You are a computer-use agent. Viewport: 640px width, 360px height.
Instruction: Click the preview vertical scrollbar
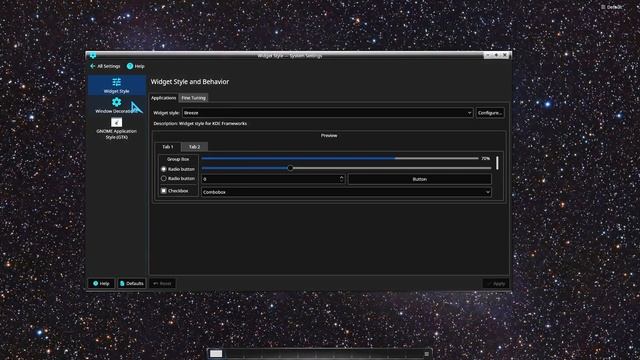point(497,163)
